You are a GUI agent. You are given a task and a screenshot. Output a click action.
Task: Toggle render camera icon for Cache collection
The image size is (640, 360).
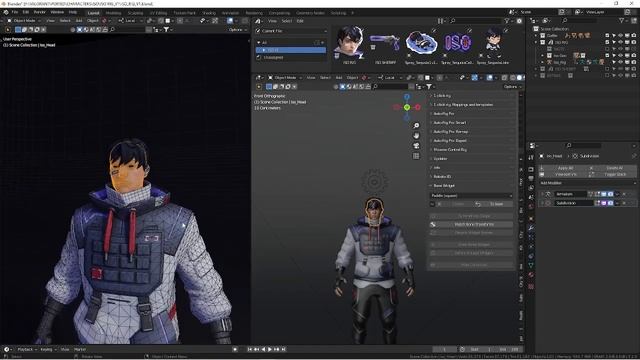633,36
